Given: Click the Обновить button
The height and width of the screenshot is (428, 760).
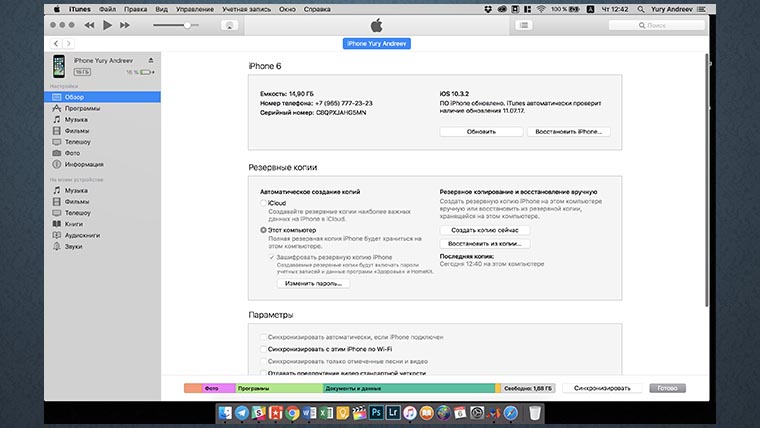Looking at the screenshot, I should click(x=481, y=132).
